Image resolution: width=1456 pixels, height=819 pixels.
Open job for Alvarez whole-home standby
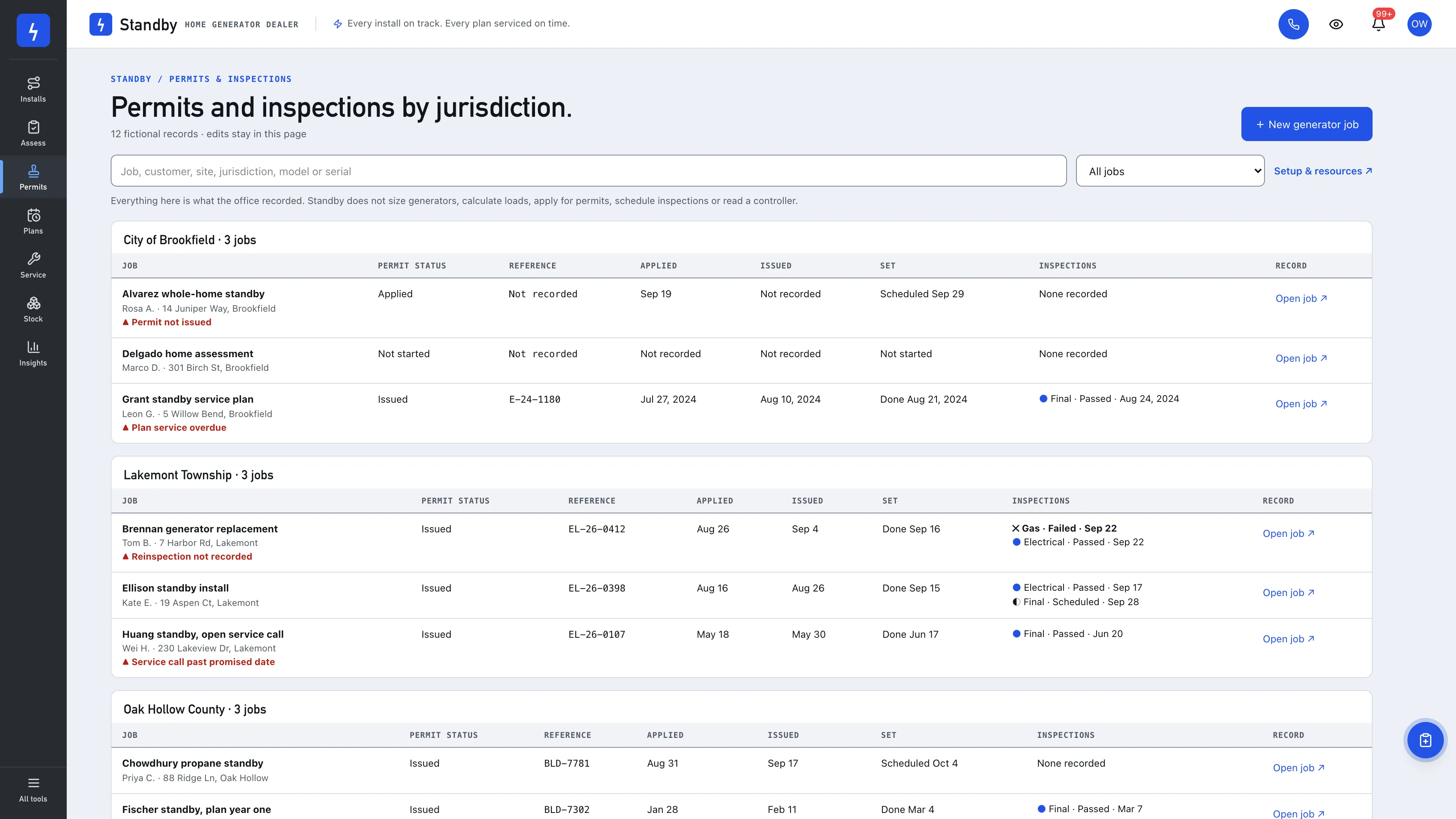[x=1301, y=298]
